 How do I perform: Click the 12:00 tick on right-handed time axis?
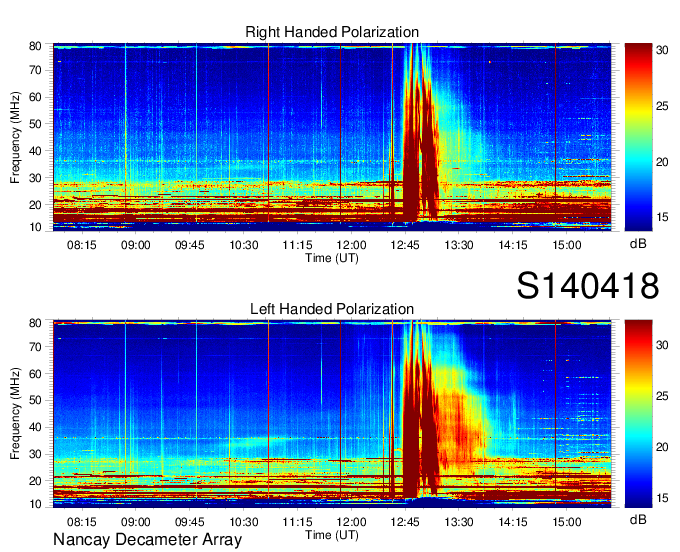point(351,245)
